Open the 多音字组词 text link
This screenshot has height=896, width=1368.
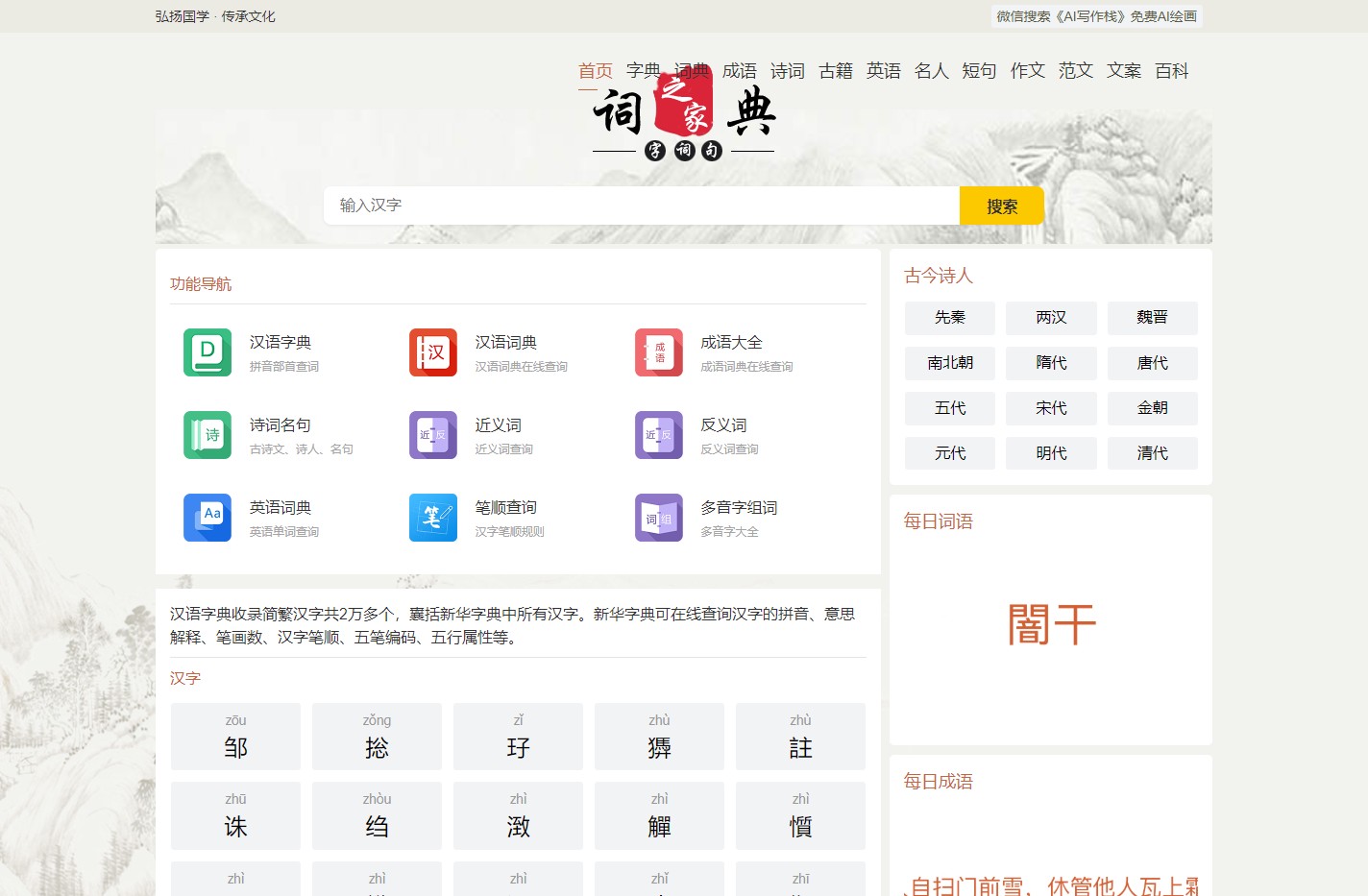point(739,507)
